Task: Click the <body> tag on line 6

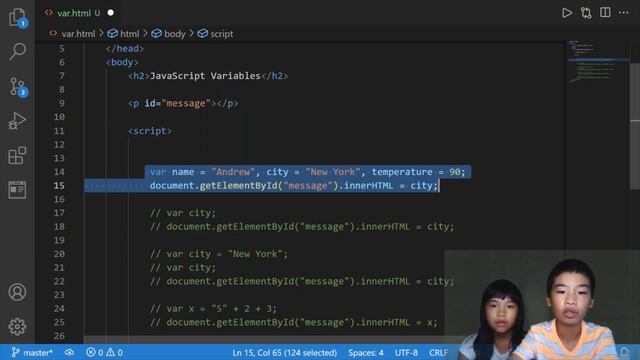Action: [x=122, y=62]
